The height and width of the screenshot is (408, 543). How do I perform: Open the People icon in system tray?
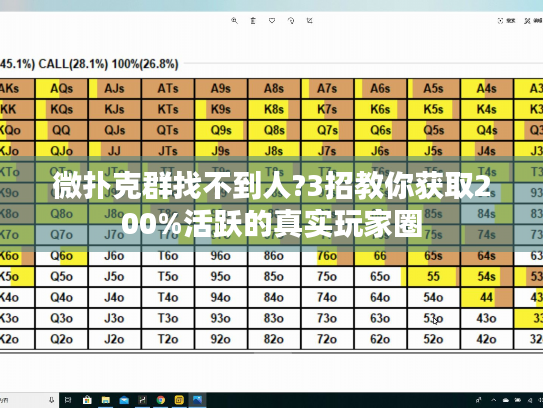click(478, 400)
